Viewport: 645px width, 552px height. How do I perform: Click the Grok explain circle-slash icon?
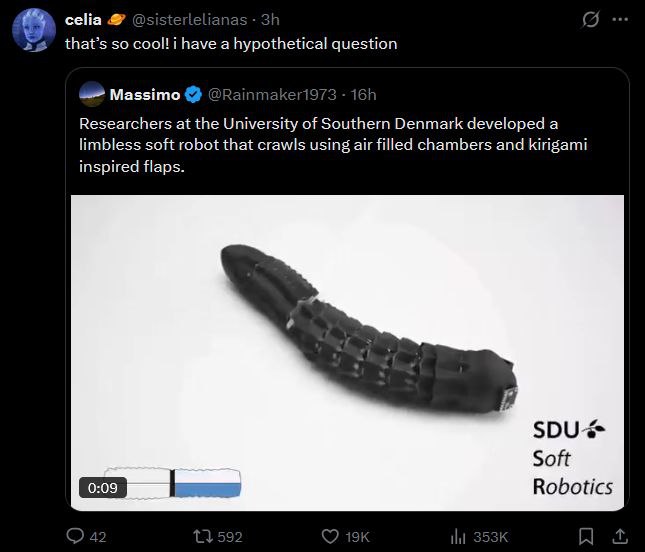click(x=590, y=19)
